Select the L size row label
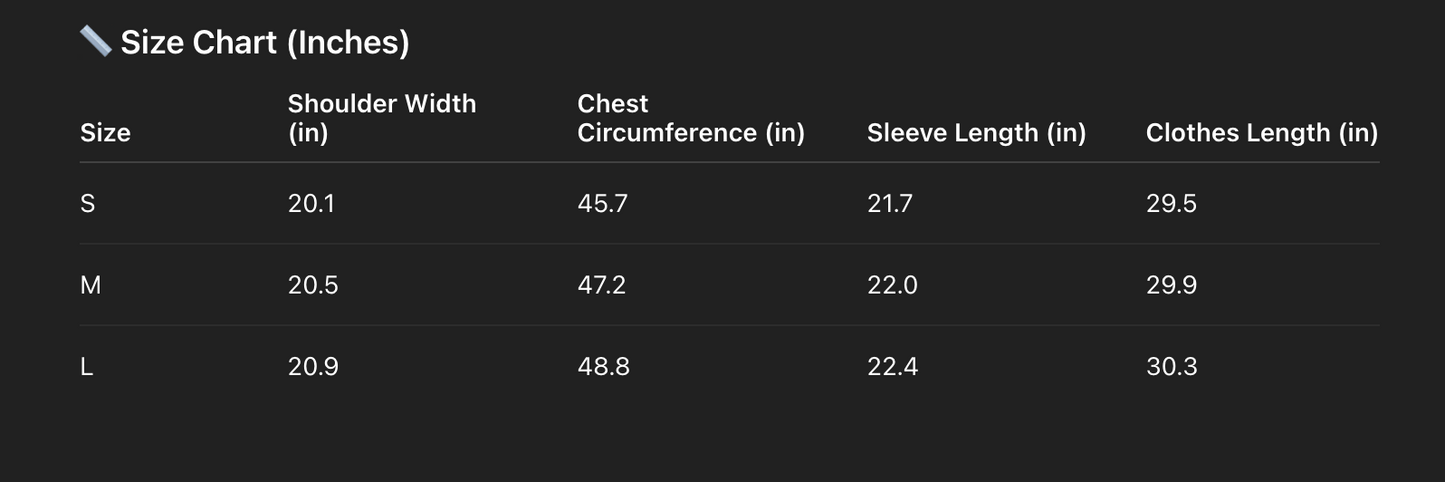The image size is (1445, 482). (x=87, y=367)
